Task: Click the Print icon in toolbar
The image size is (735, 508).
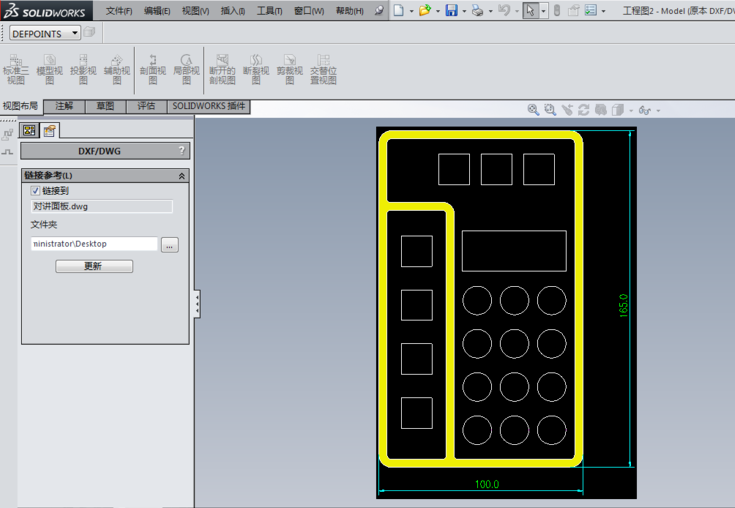Action: pos(477,11)
